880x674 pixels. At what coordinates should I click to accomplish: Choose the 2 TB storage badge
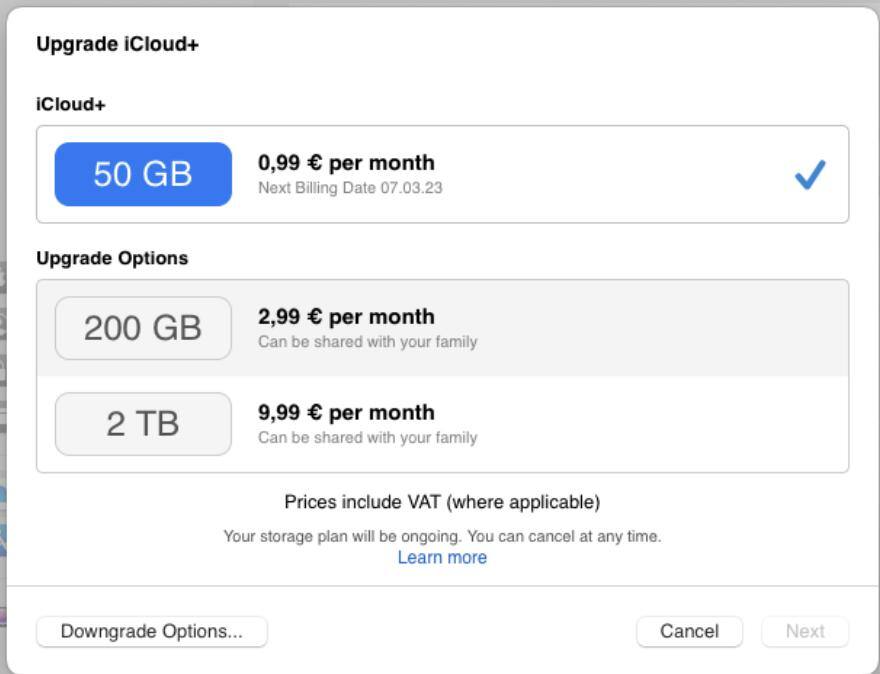[x=143, y=424]
